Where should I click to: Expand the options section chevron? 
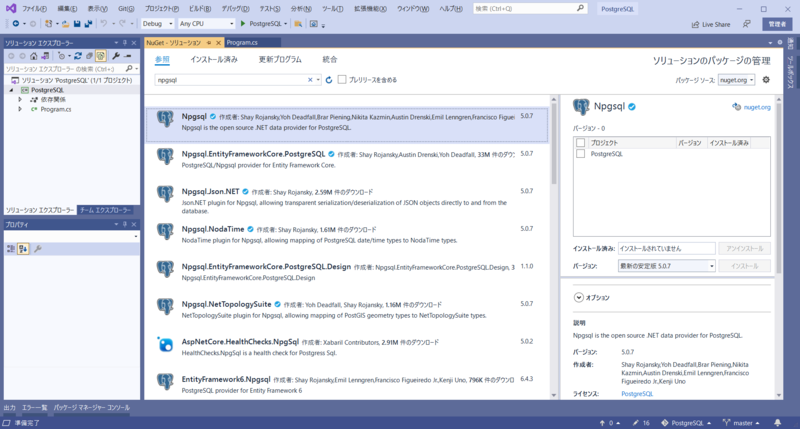[x=579, y=297]
